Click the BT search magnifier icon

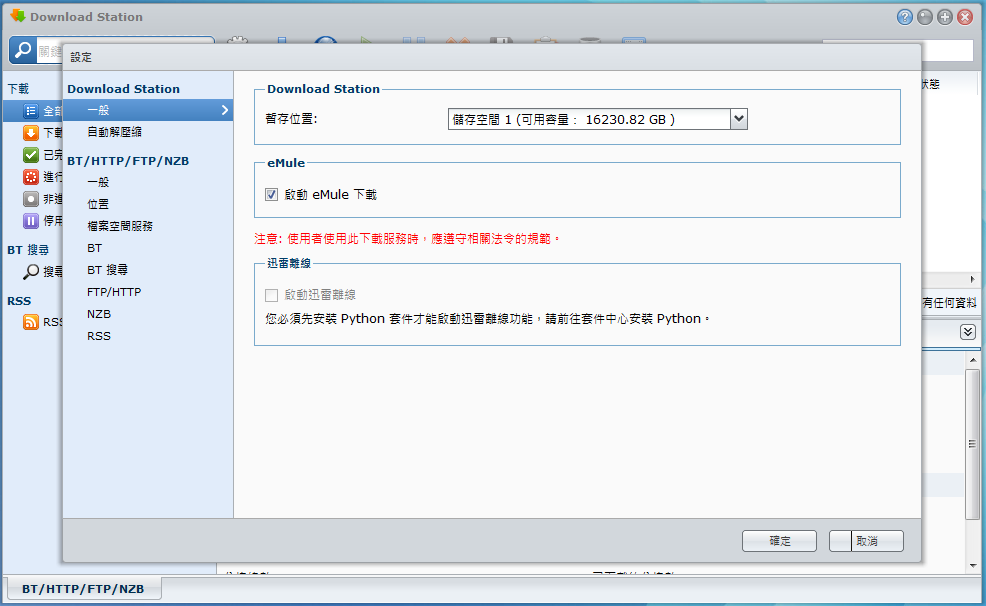[x=31, y=272]
